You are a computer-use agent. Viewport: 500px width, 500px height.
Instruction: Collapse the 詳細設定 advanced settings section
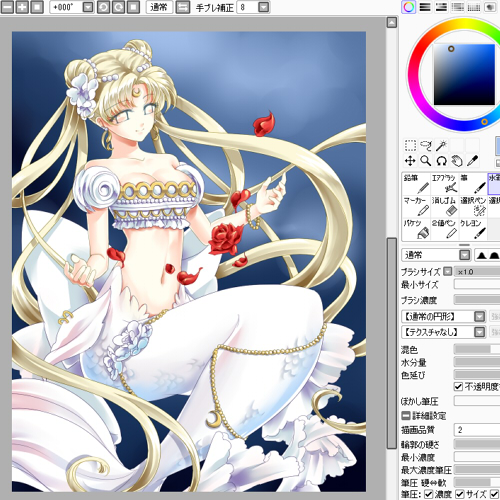point(406,416)
